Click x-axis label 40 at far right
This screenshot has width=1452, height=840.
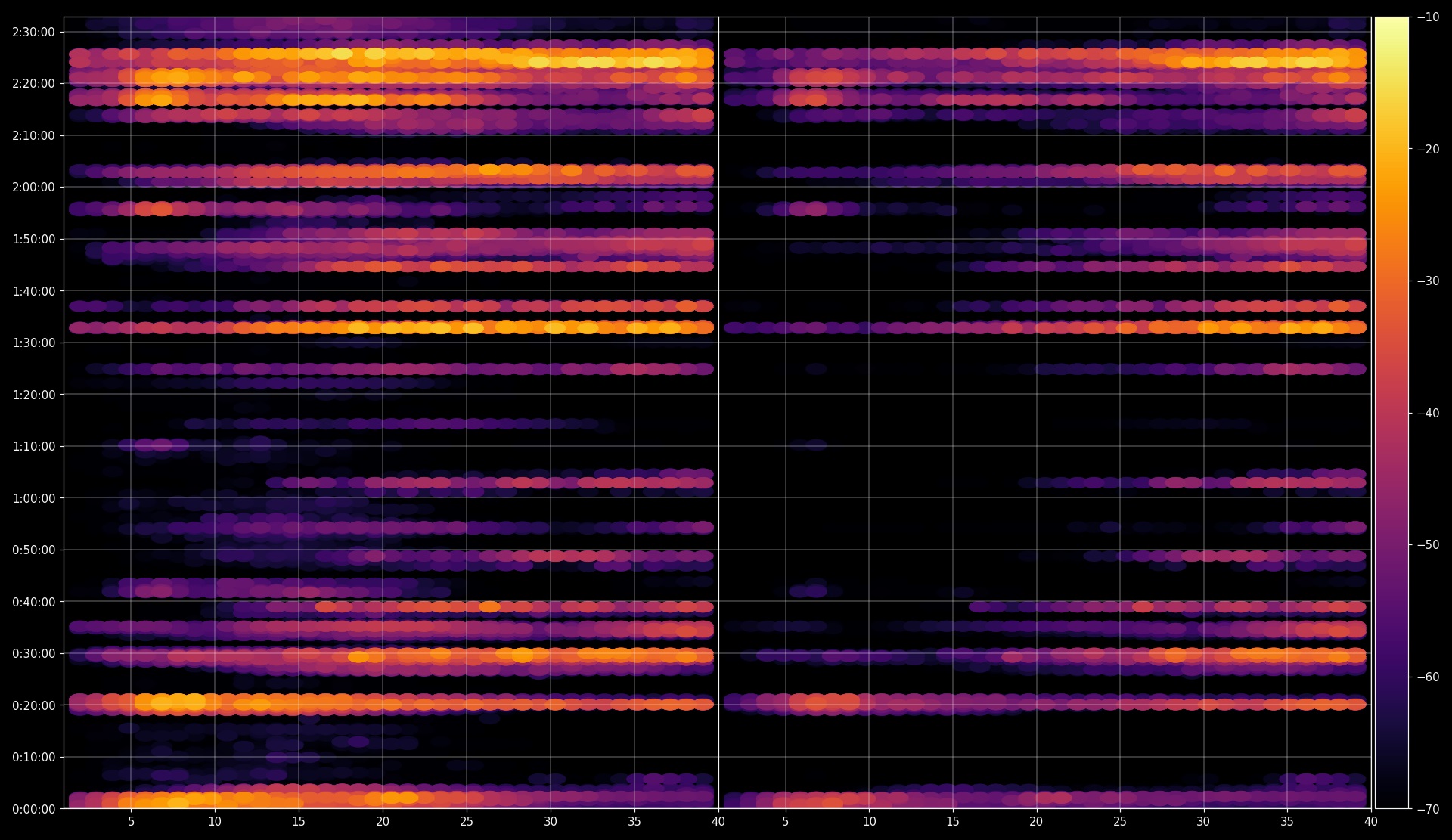coord(1370,821)
